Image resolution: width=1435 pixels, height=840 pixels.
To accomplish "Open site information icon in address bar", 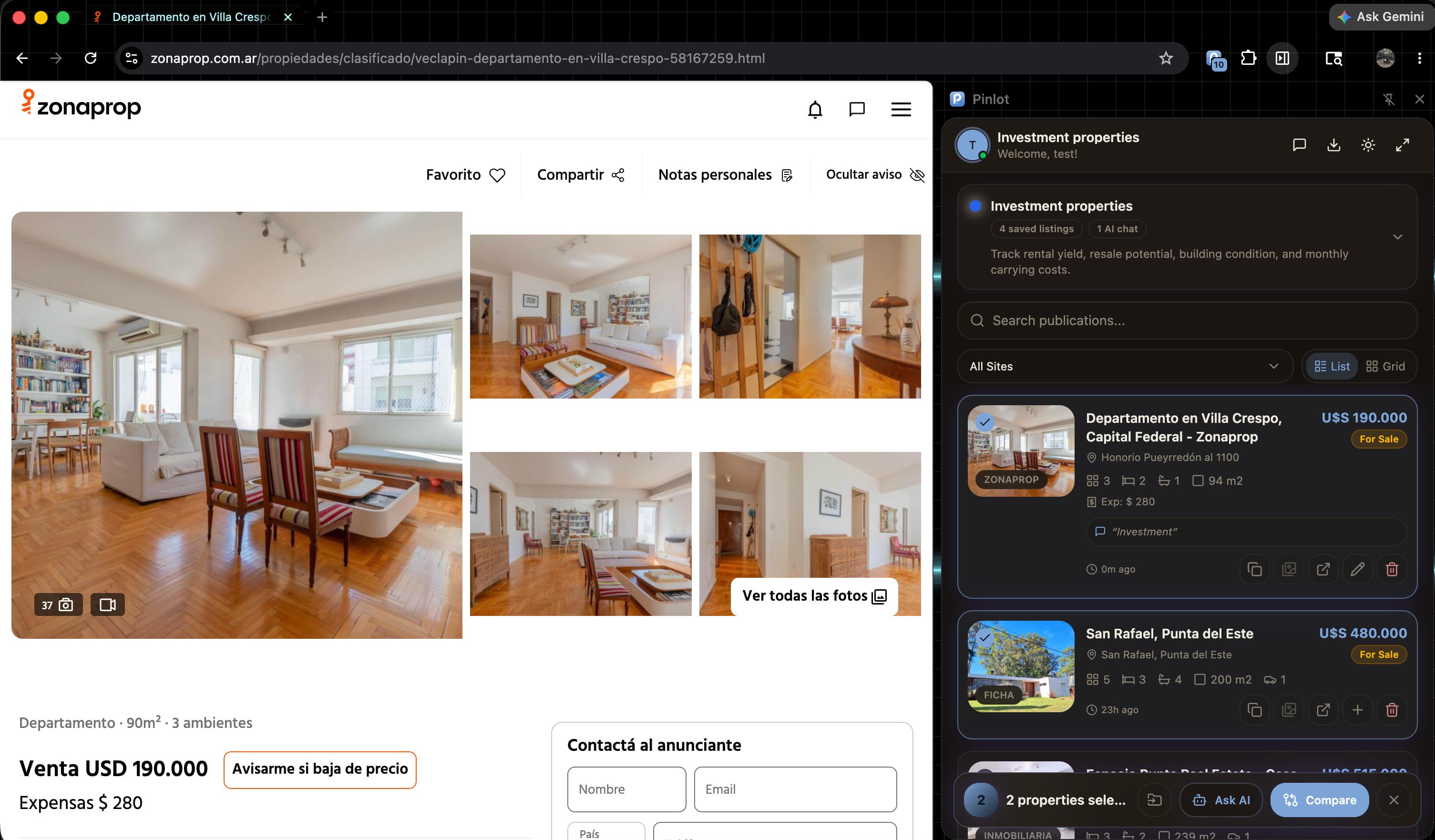I will coord(132,58).
